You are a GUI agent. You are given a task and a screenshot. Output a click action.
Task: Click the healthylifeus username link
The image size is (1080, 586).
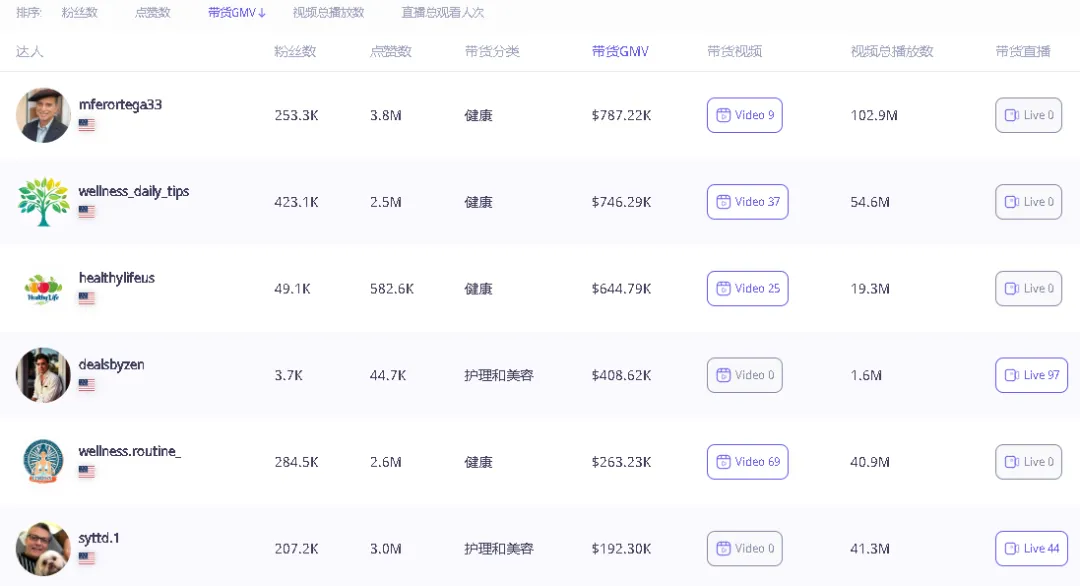click(117, 278)
